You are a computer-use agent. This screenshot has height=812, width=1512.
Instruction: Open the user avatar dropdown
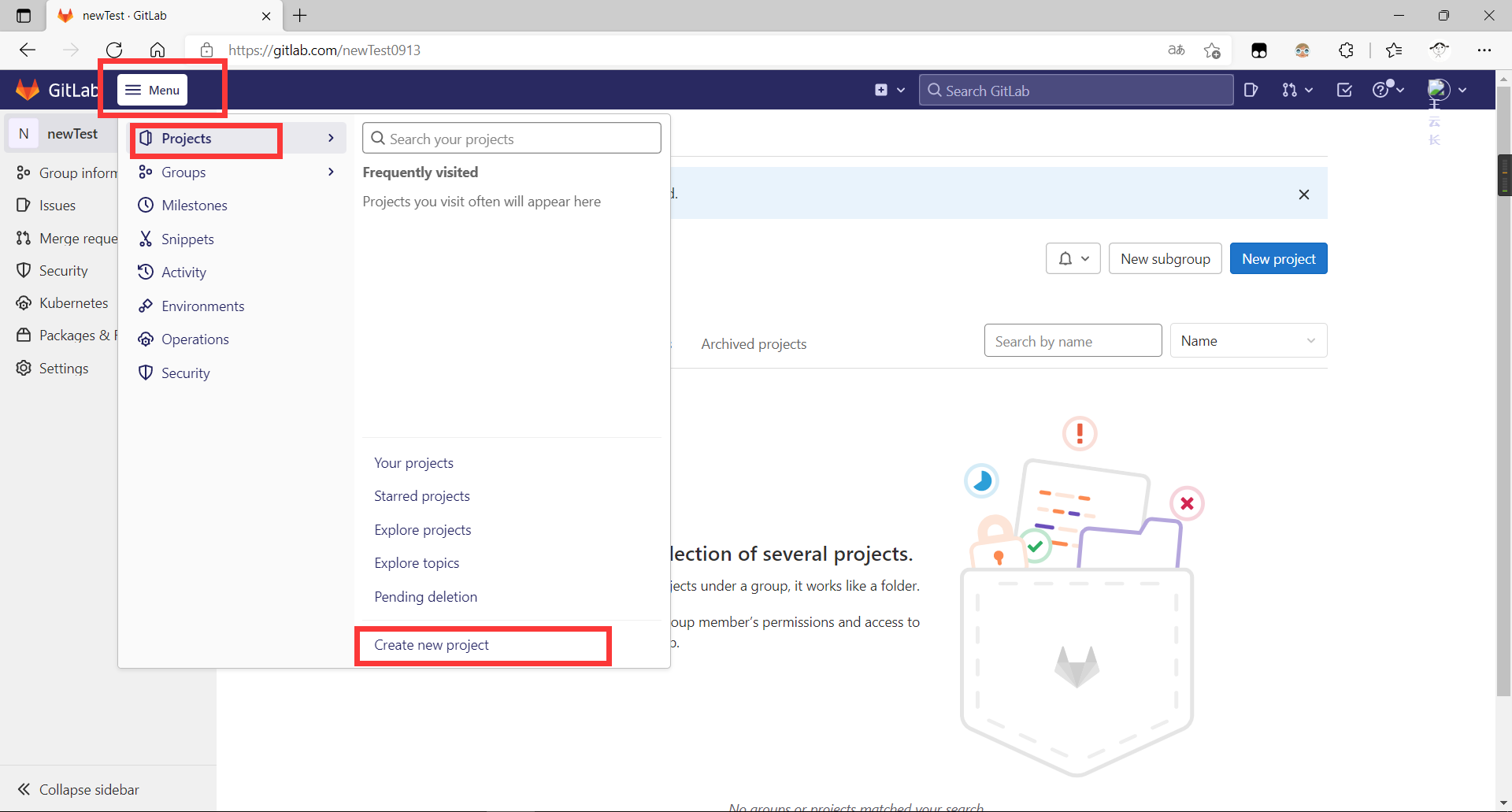click(x=1447, y=90)
